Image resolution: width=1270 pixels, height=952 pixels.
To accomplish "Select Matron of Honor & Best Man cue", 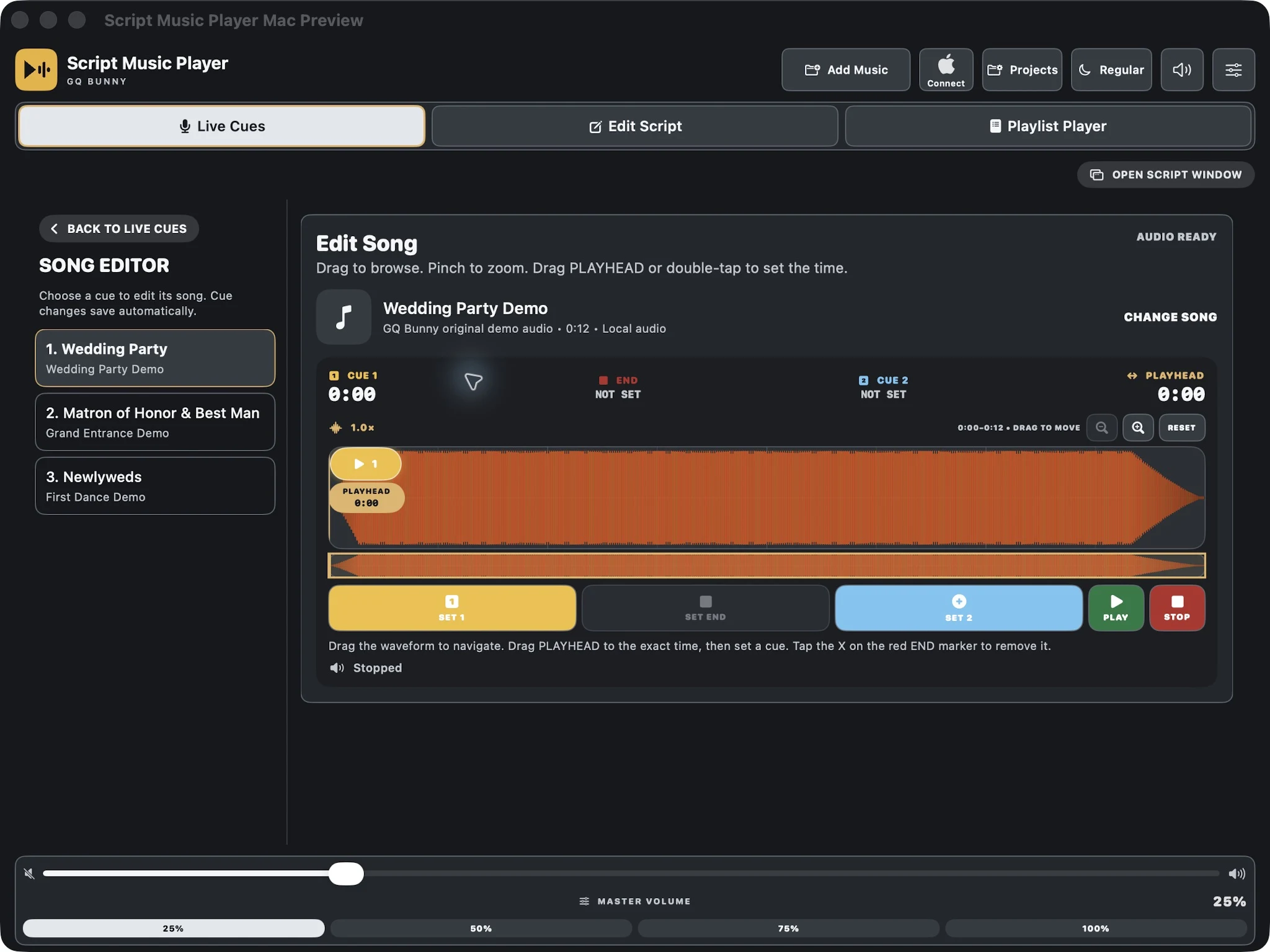I will tap(155, 422).
